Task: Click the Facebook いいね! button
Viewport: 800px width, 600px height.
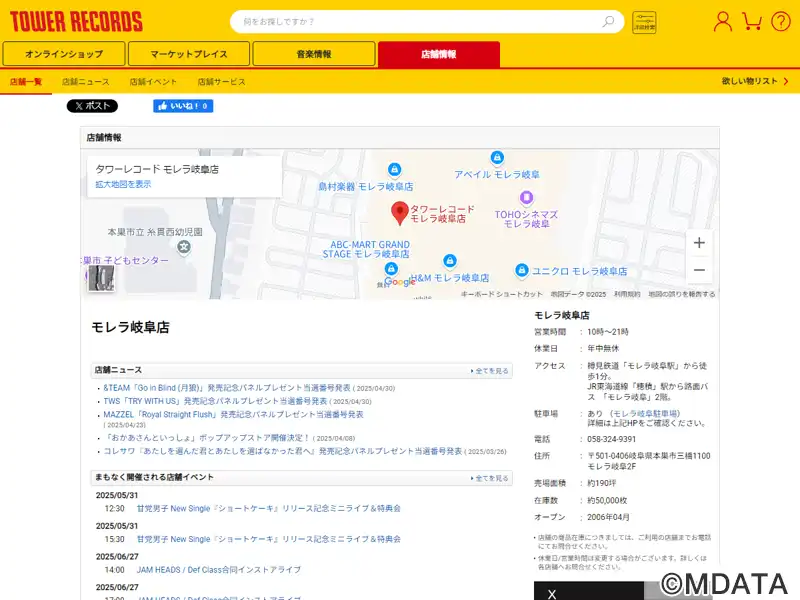Action: tap(183, 106)
